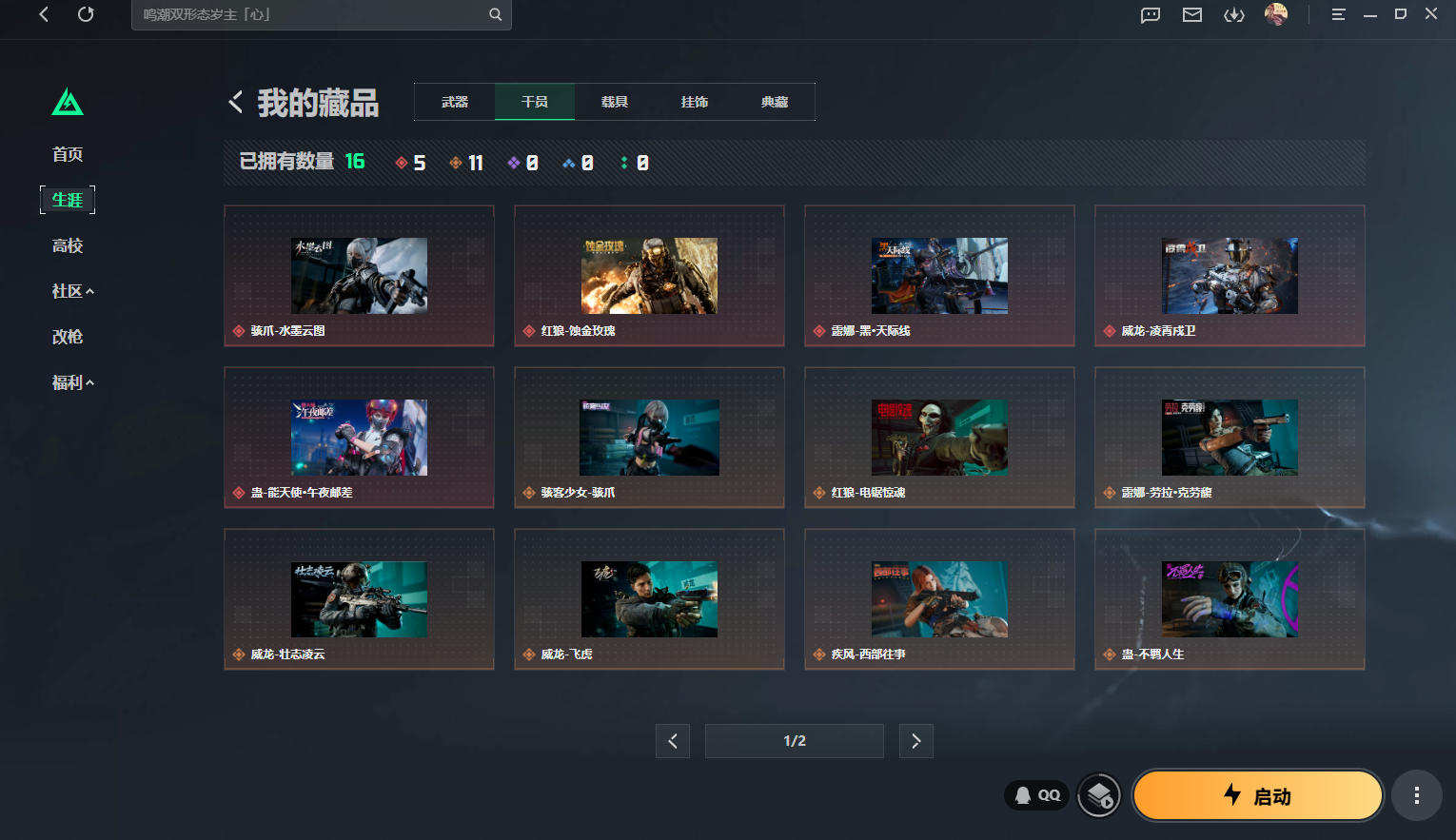Go to the next collection page

point(916,741)
